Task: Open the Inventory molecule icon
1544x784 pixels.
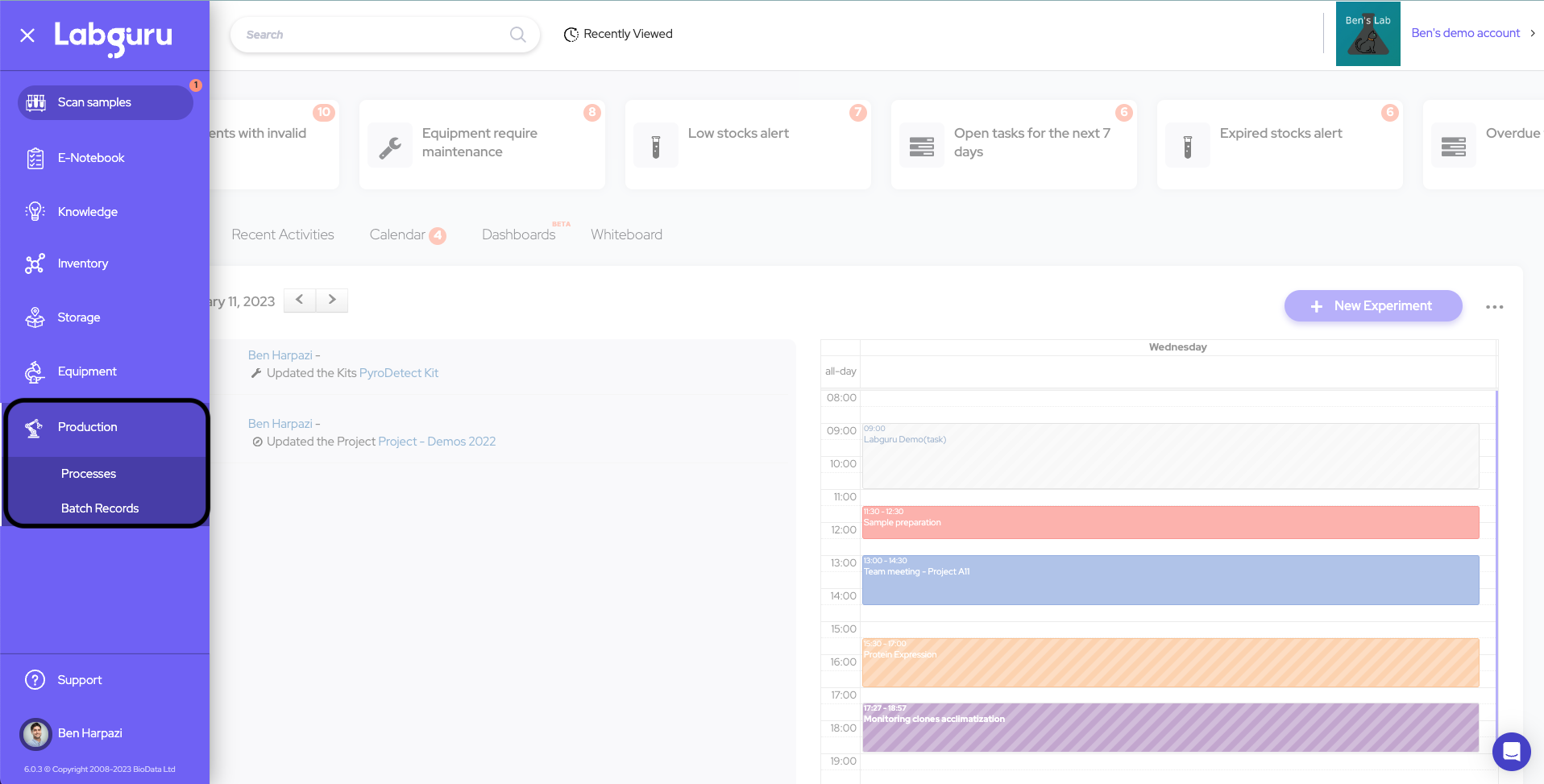Action: (35, 264)
